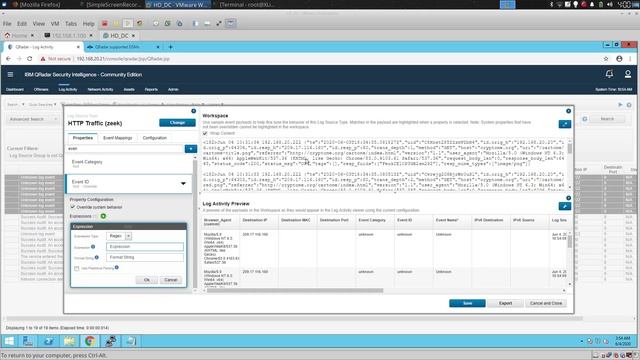The width and height of the screenshot is (640, 360).
Task: Expand the Workspace panel with blue arrow button
Action: (565, 124)
